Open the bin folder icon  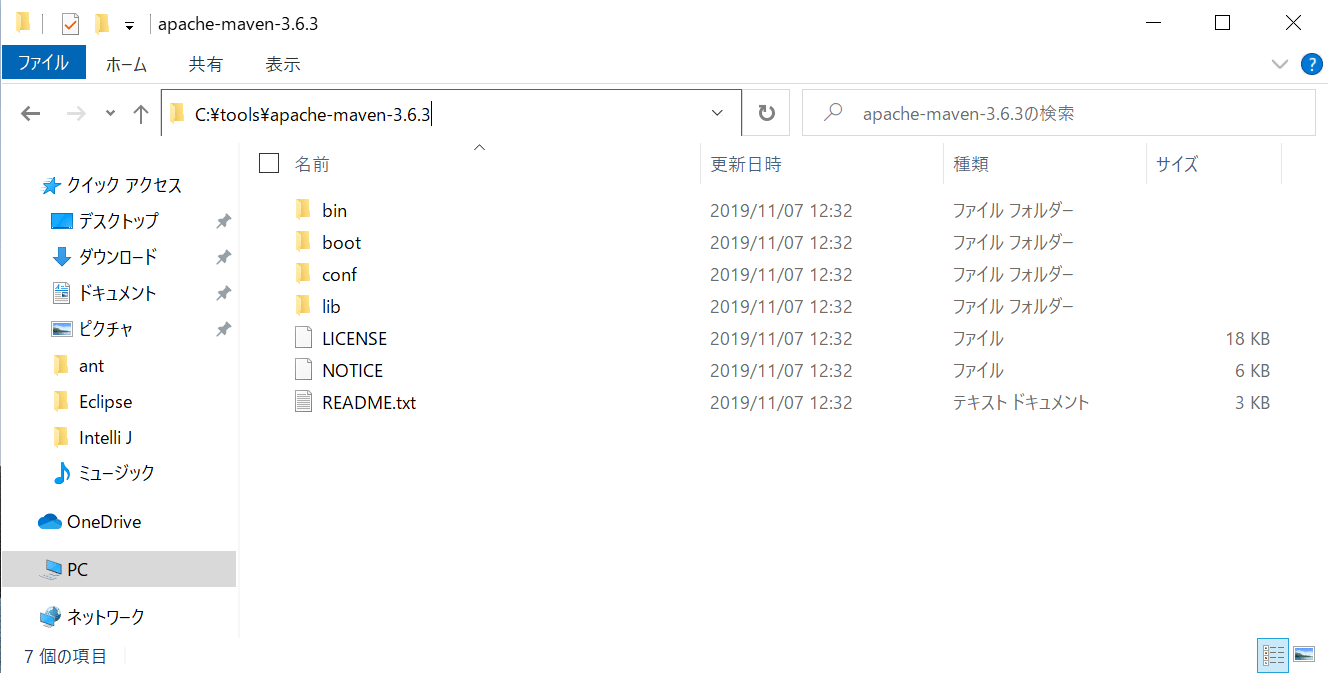point(304,210)
